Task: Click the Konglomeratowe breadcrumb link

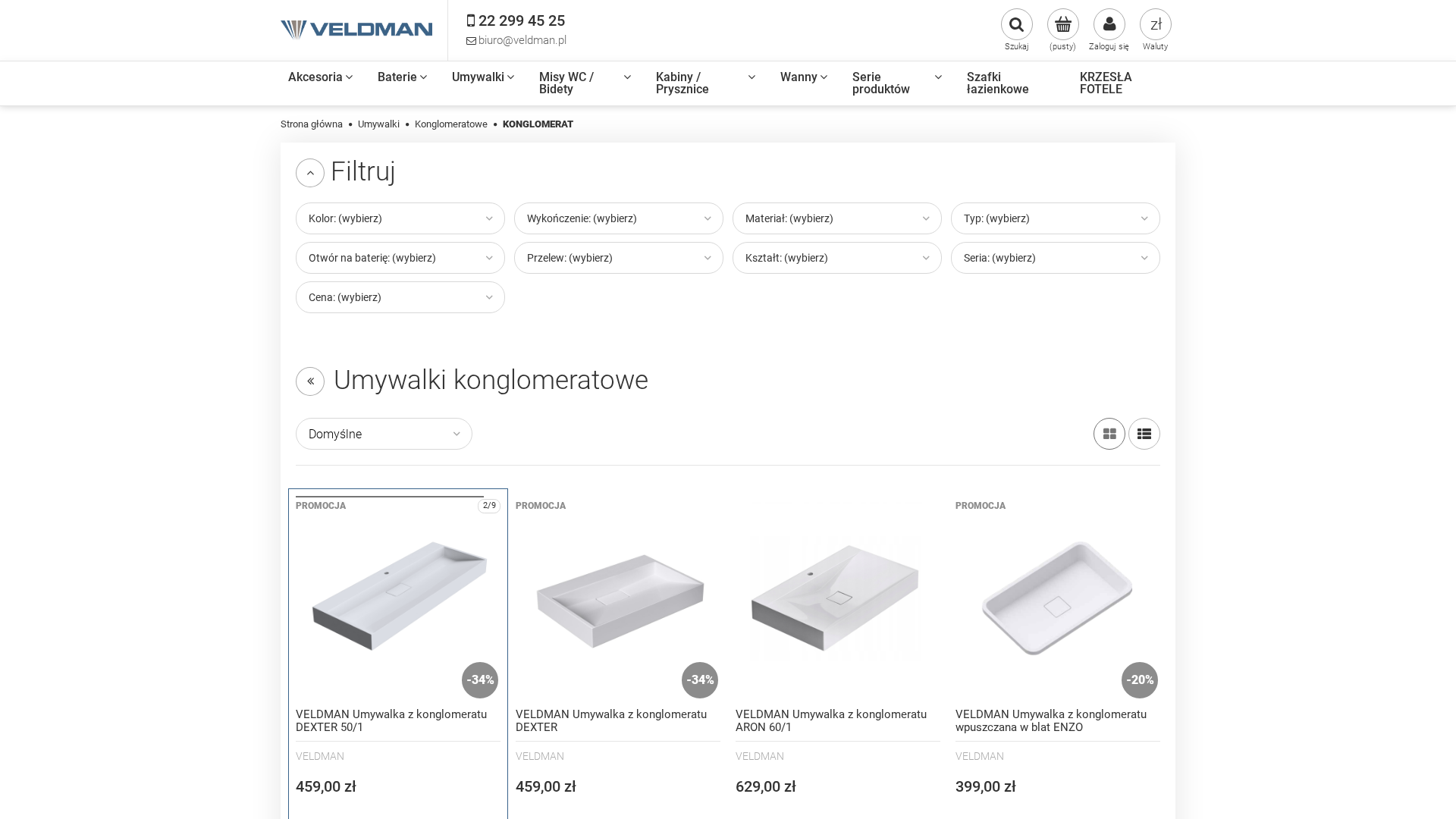Action: click(x=450, y=124)
